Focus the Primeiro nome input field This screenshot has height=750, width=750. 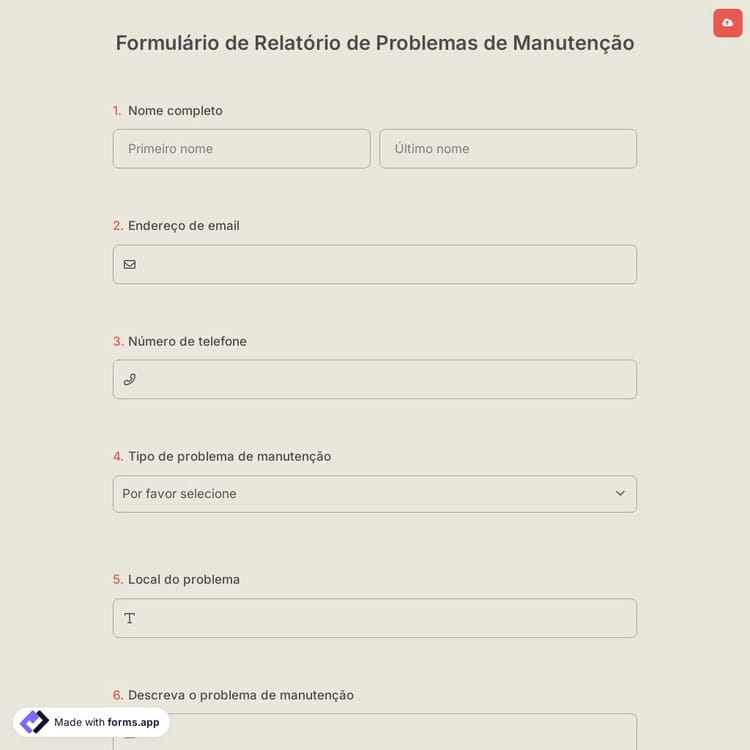tap(241, 149)
